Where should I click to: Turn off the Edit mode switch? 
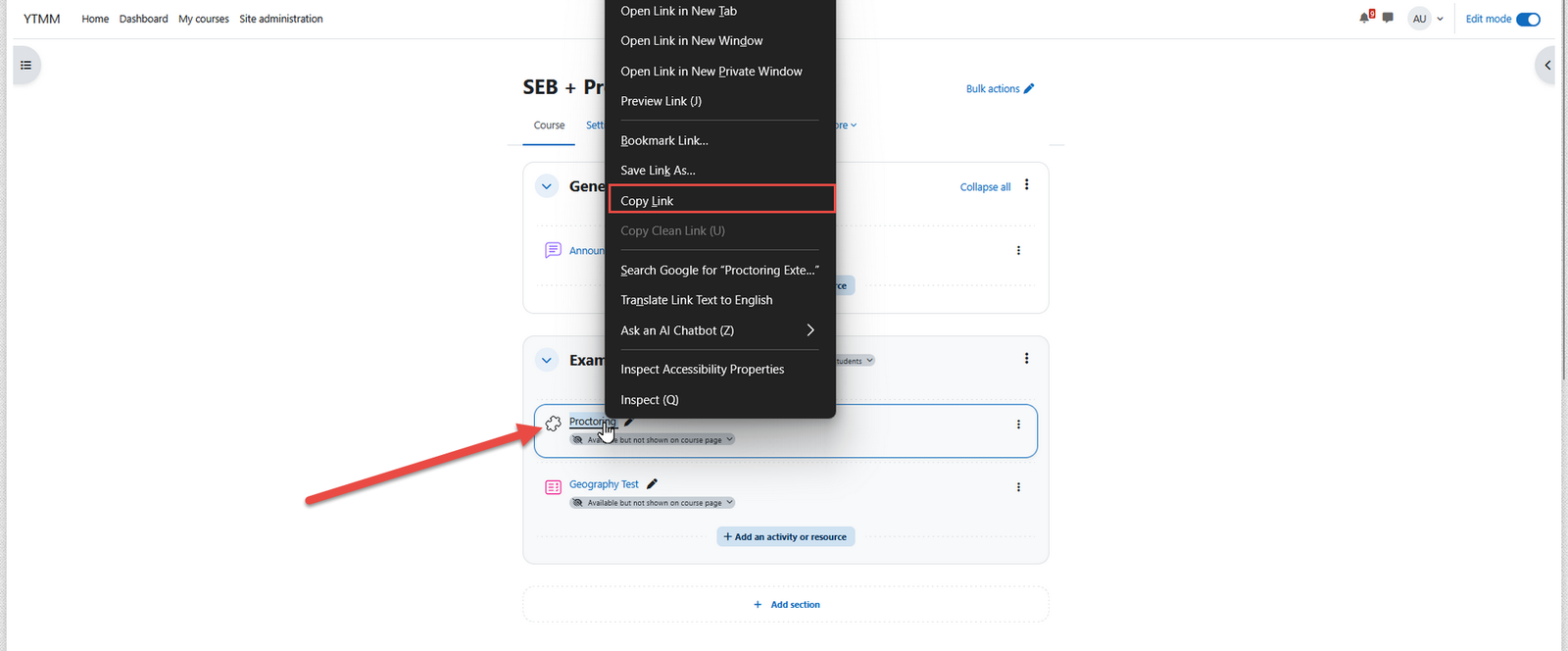click(1528, 19)
